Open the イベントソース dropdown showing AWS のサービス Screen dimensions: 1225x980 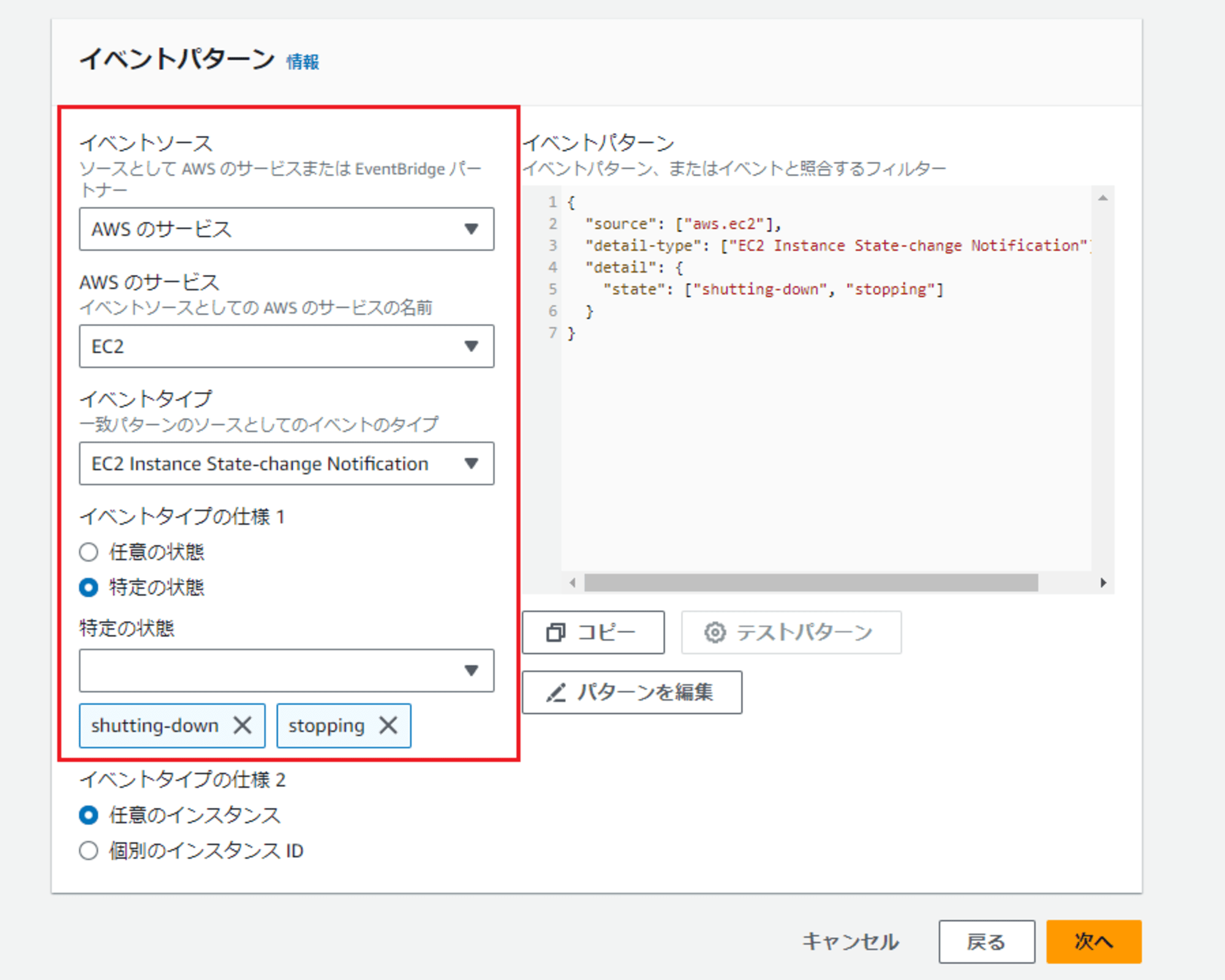tap(287, 229)
